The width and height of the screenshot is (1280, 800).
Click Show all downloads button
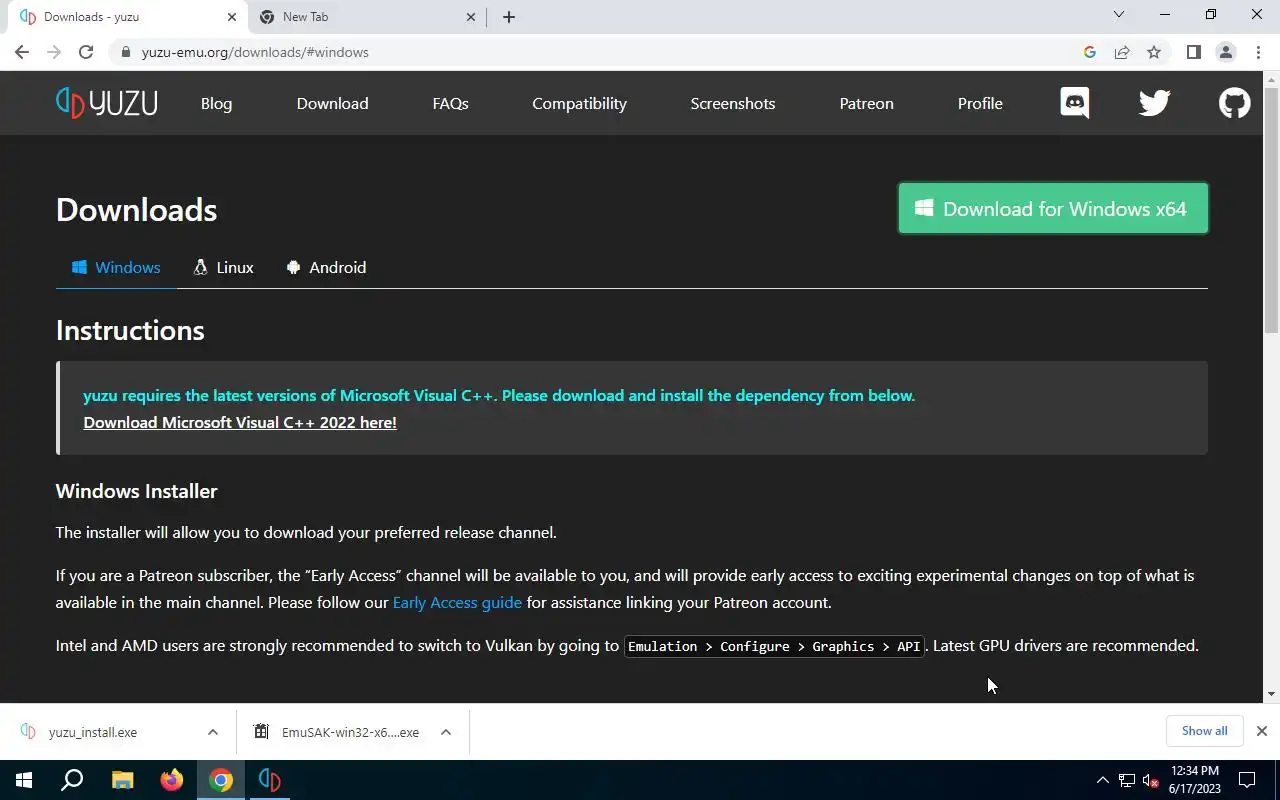[x=1204, y=731]
